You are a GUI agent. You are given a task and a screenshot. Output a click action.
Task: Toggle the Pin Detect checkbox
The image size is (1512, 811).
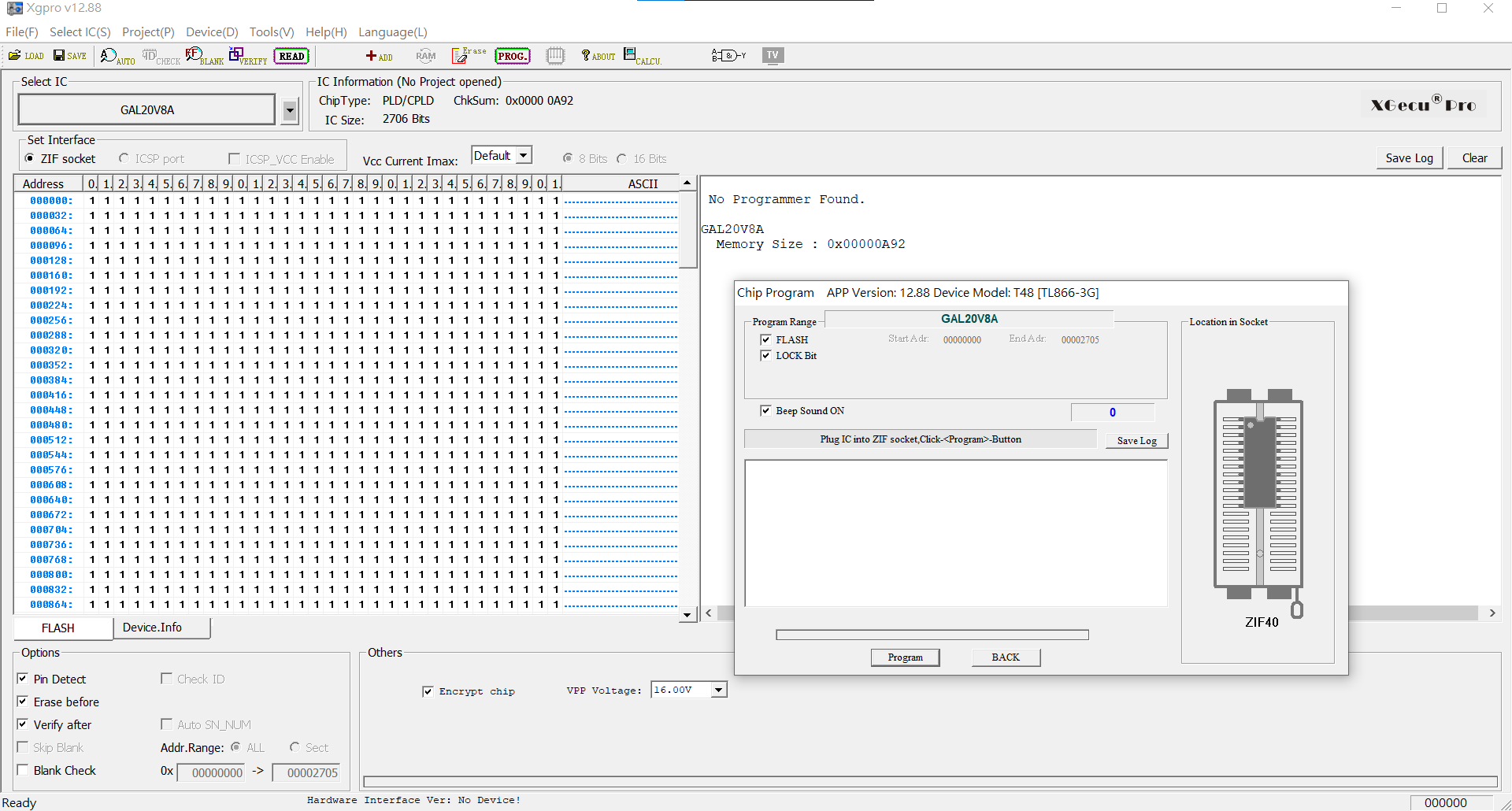point(23,679)
